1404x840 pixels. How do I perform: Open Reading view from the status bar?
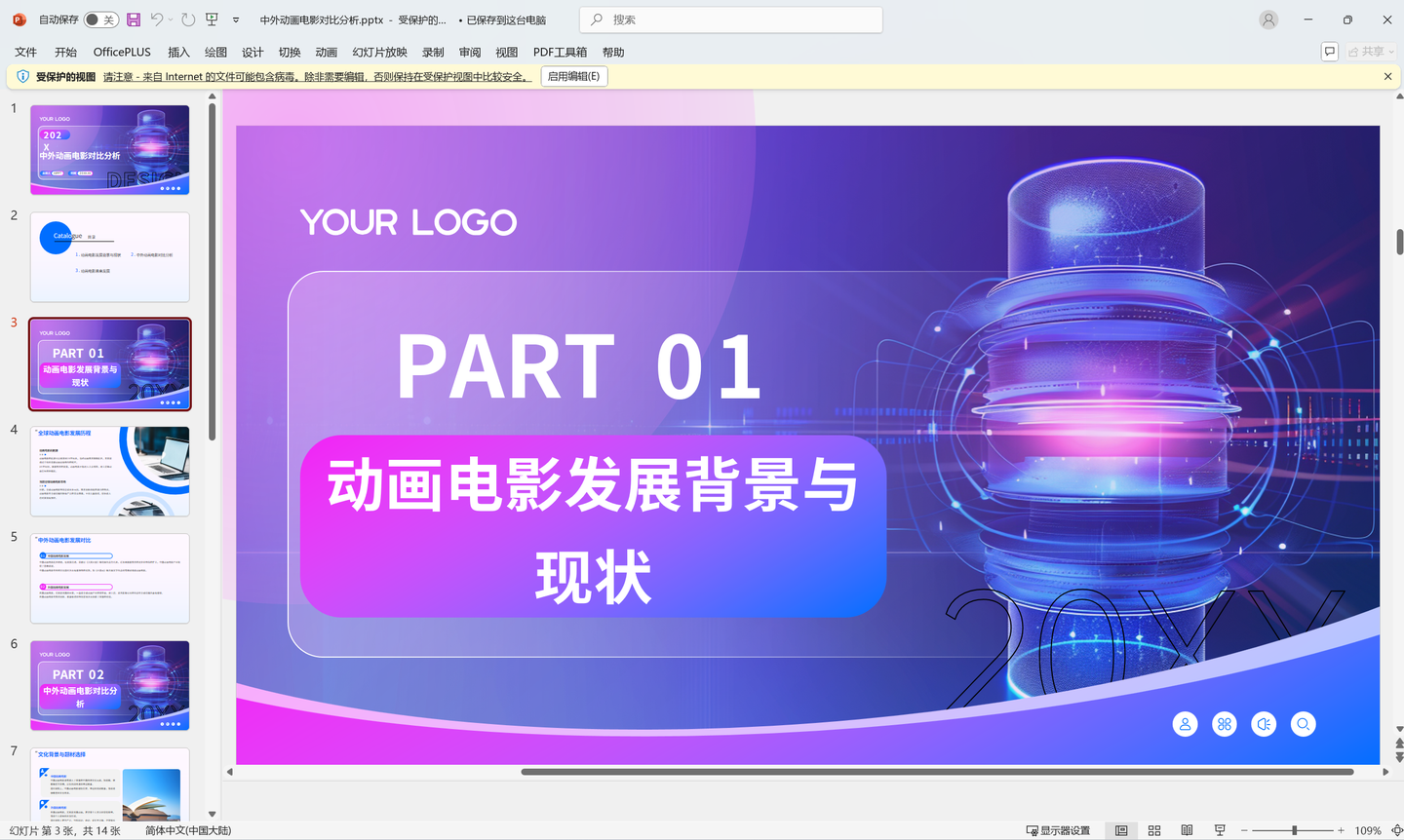coord(1187,829)
